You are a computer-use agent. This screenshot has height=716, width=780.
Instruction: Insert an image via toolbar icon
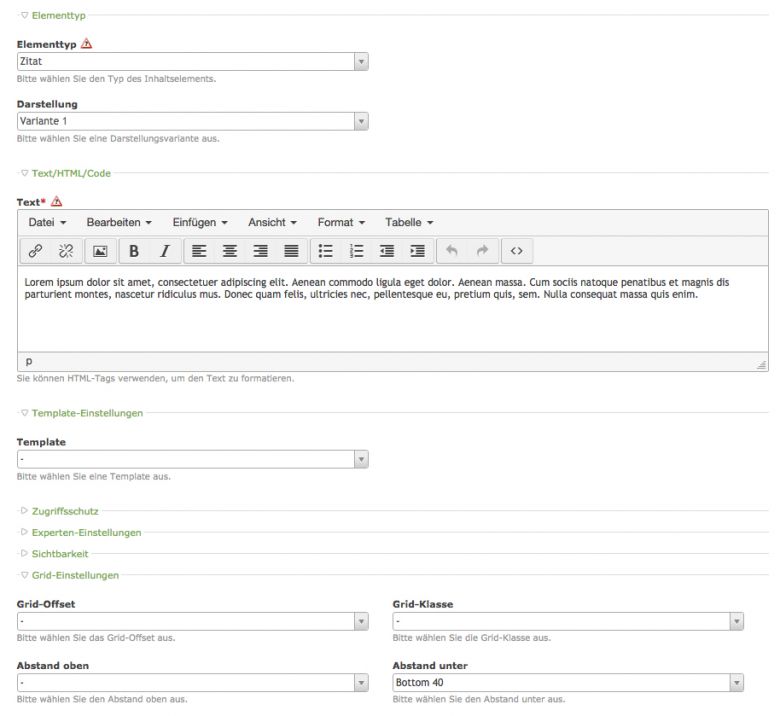tap(100, 251)
